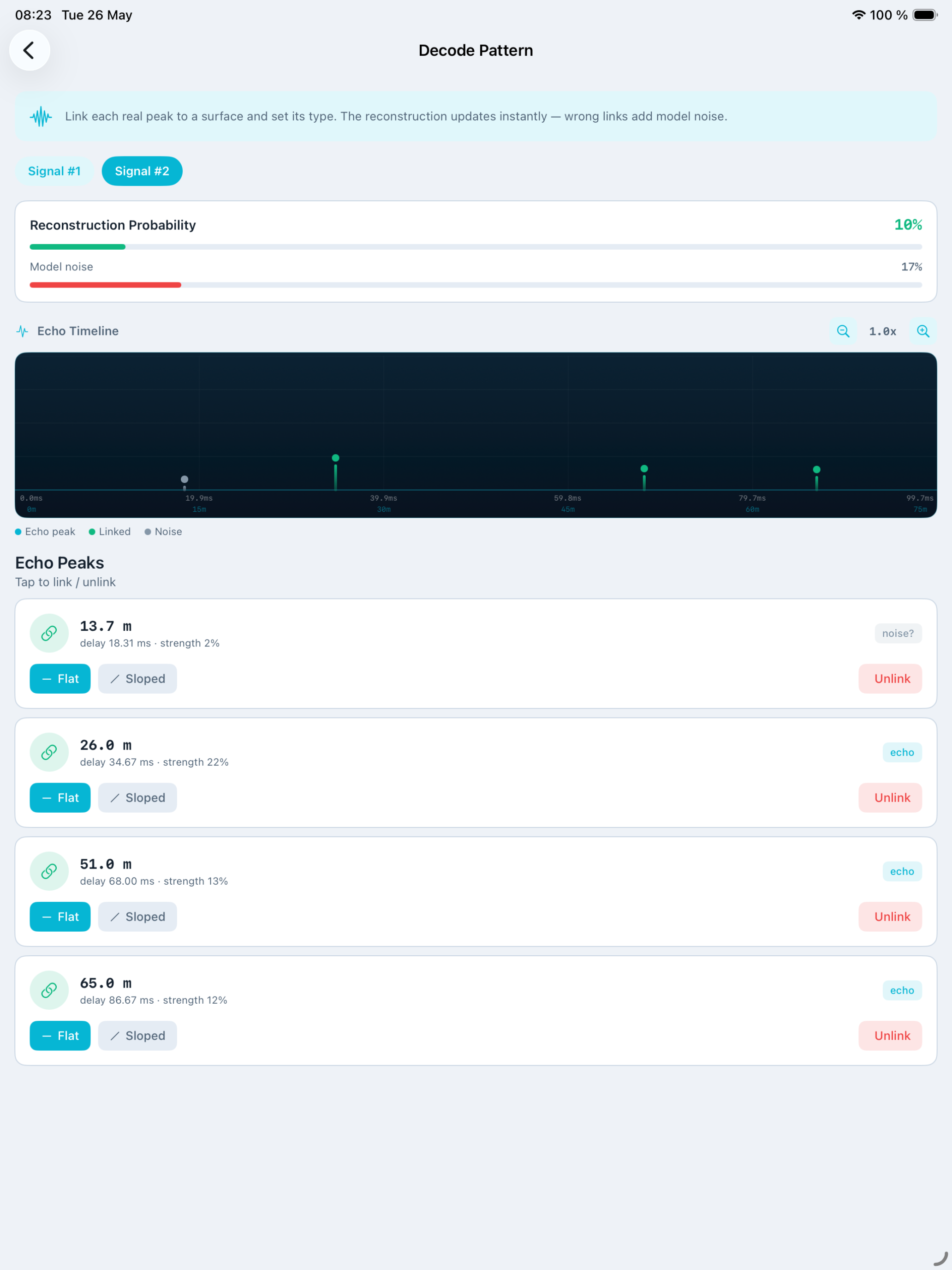The width and height of the screenshot is (952, 1270).
Task: Tap the 10% probability value
Action: click(908, 224)
